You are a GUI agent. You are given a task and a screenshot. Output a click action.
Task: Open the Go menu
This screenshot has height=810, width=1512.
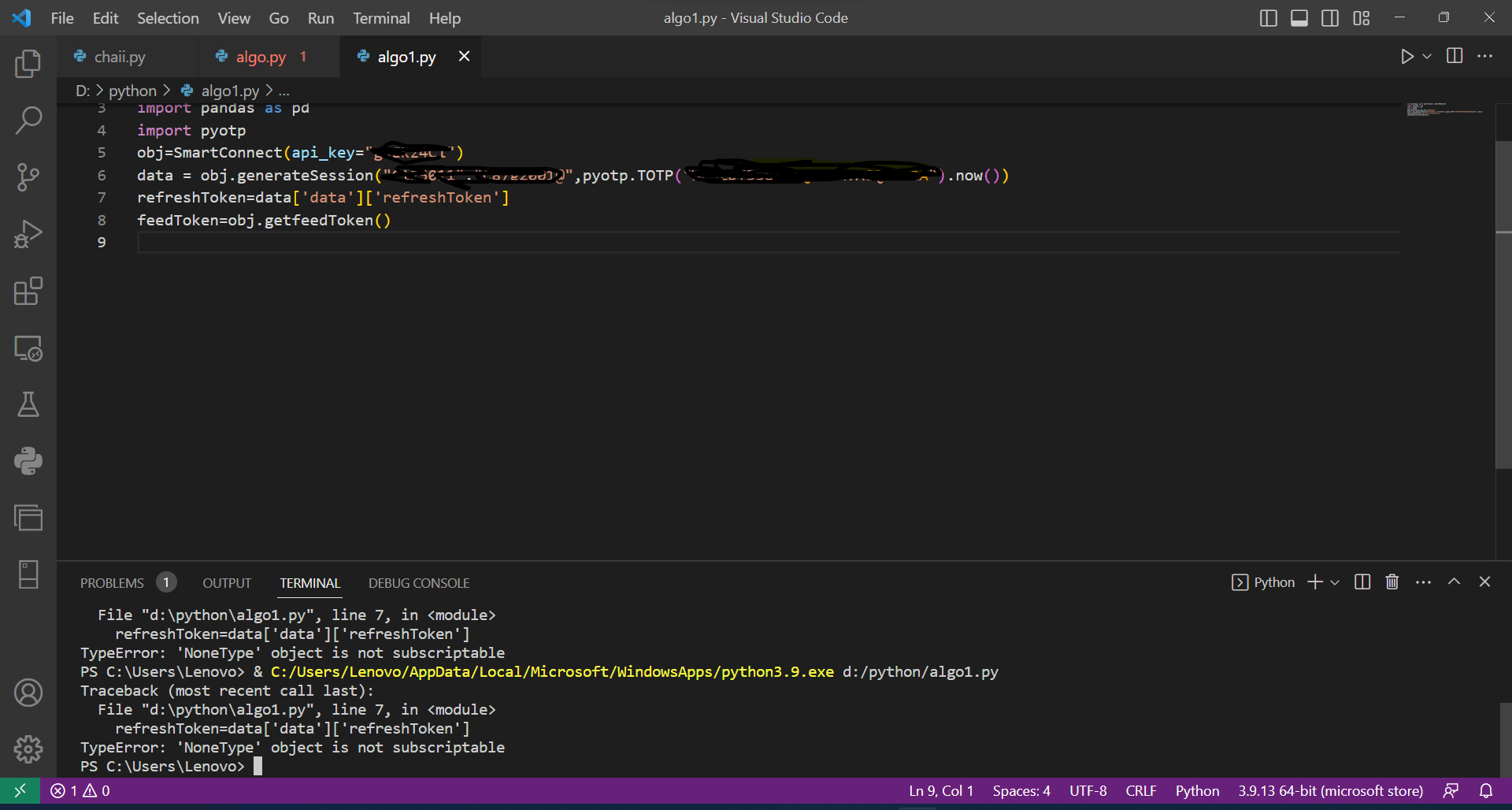[x=279, y=18]
